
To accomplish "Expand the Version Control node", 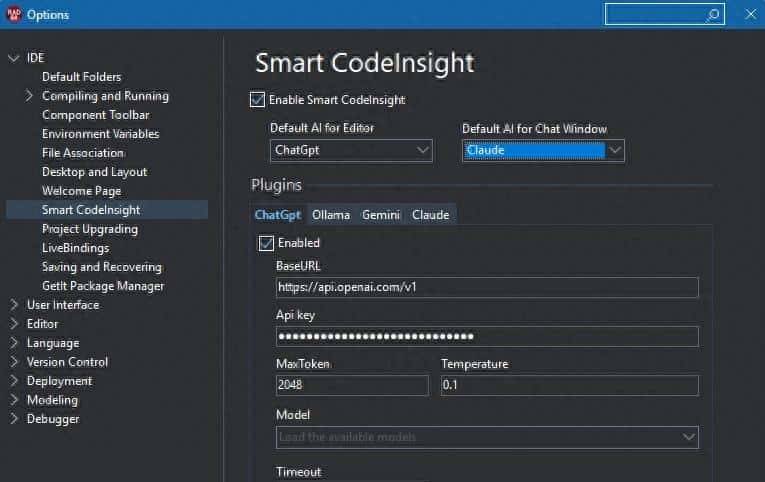I will [x=14, y=362].
